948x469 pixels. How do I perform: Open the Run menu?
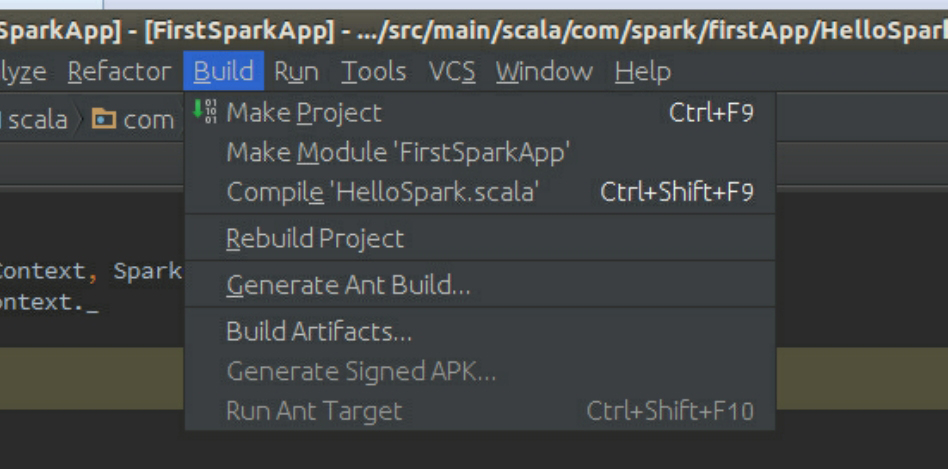296,72
